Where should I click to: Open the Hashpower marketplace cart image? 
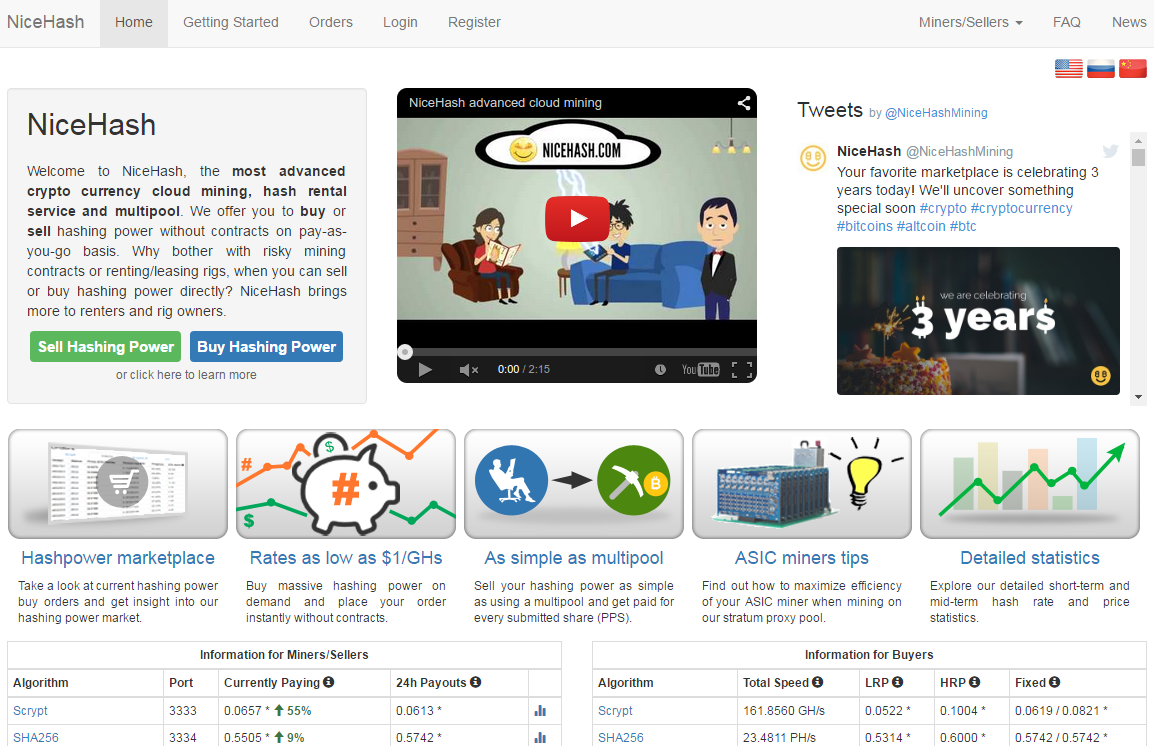(118, 484)
